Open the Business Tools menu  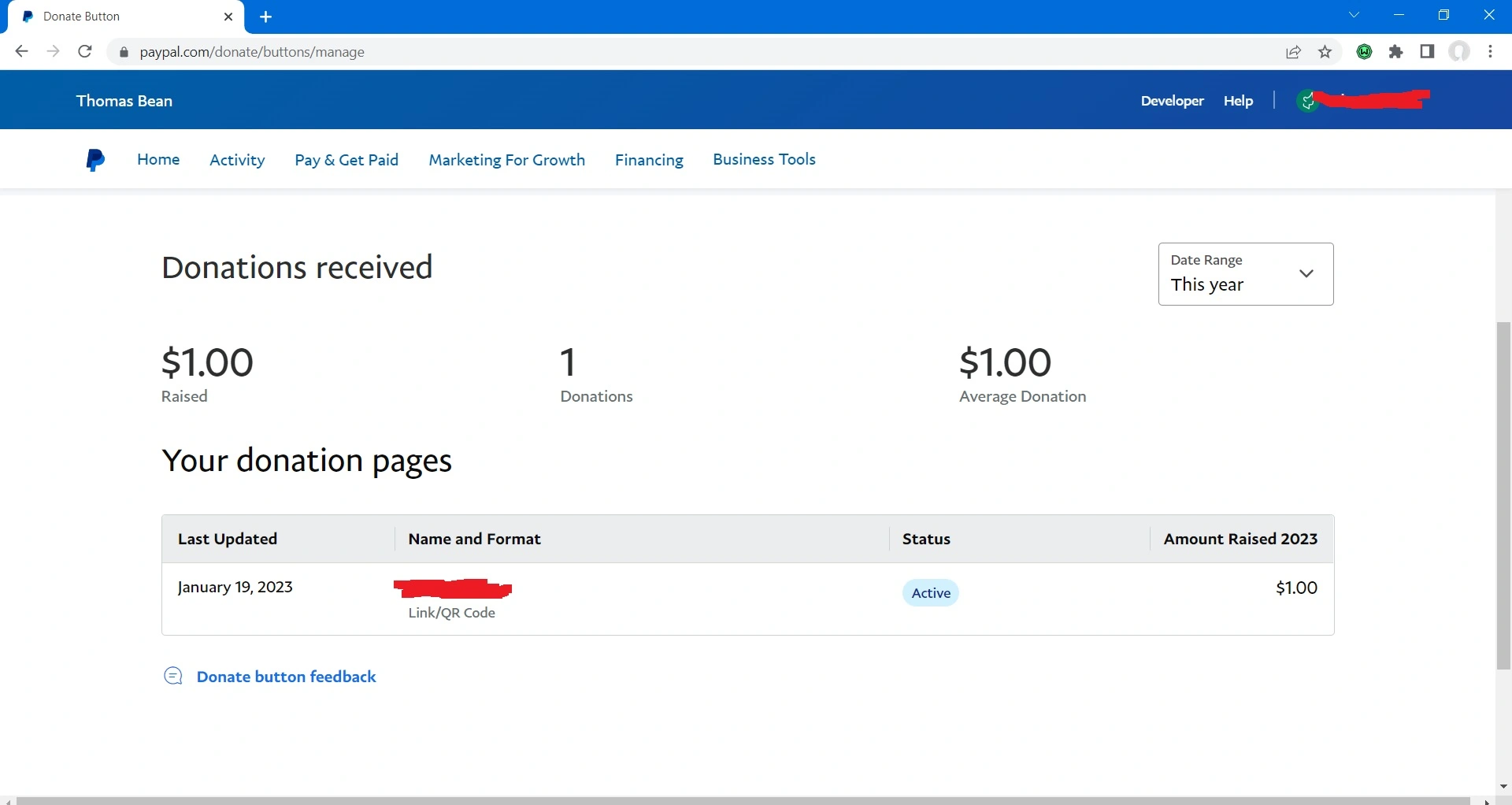(764, 159)
